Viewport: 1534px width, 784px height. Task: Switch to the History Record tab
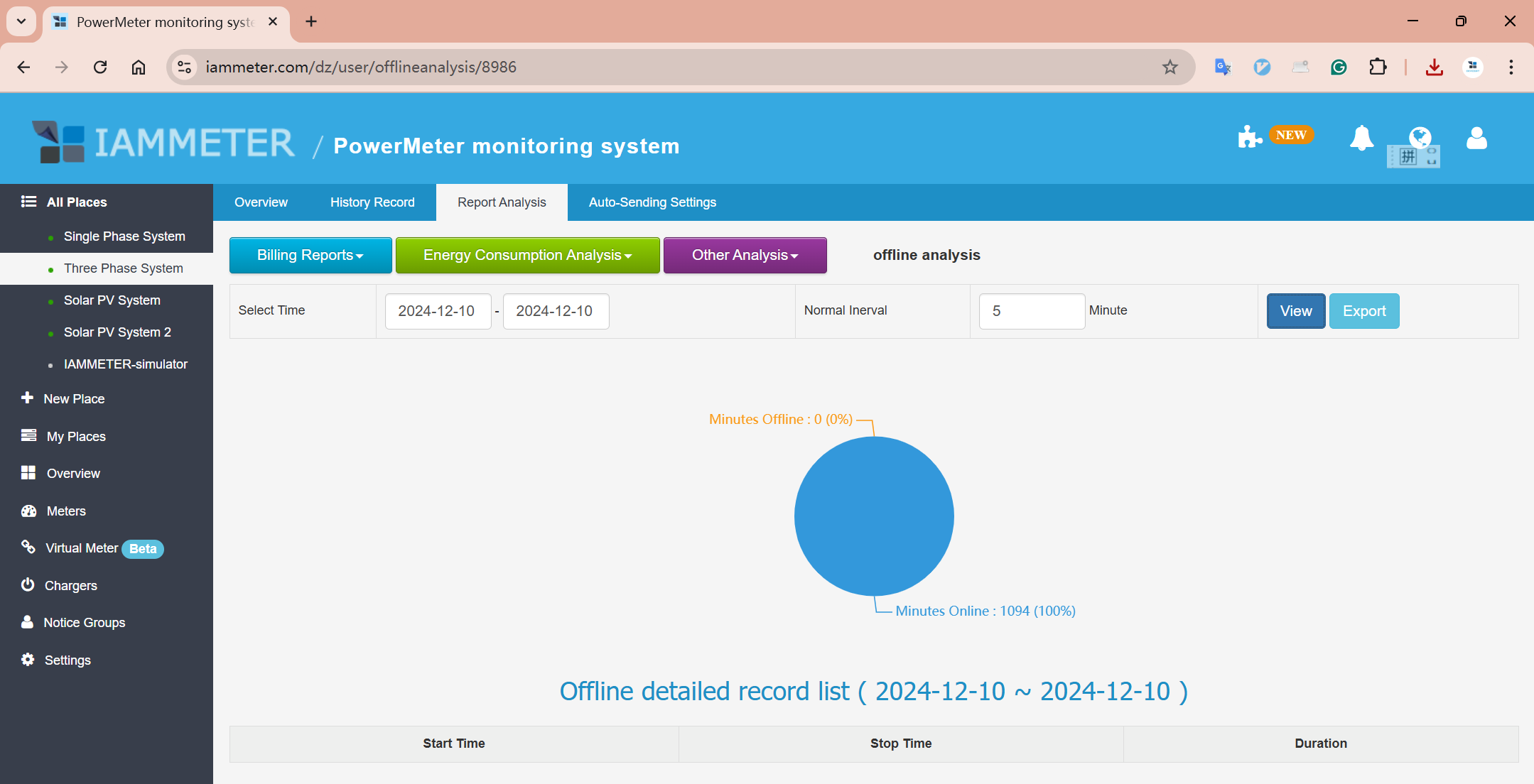372,202
